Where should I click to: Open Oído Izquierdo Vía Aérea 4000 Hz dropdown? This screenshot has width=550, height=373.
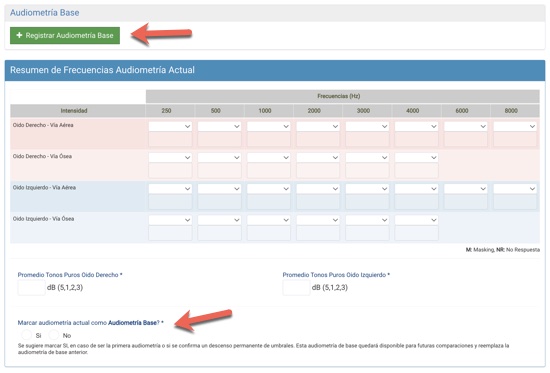[x=416, y=189]
